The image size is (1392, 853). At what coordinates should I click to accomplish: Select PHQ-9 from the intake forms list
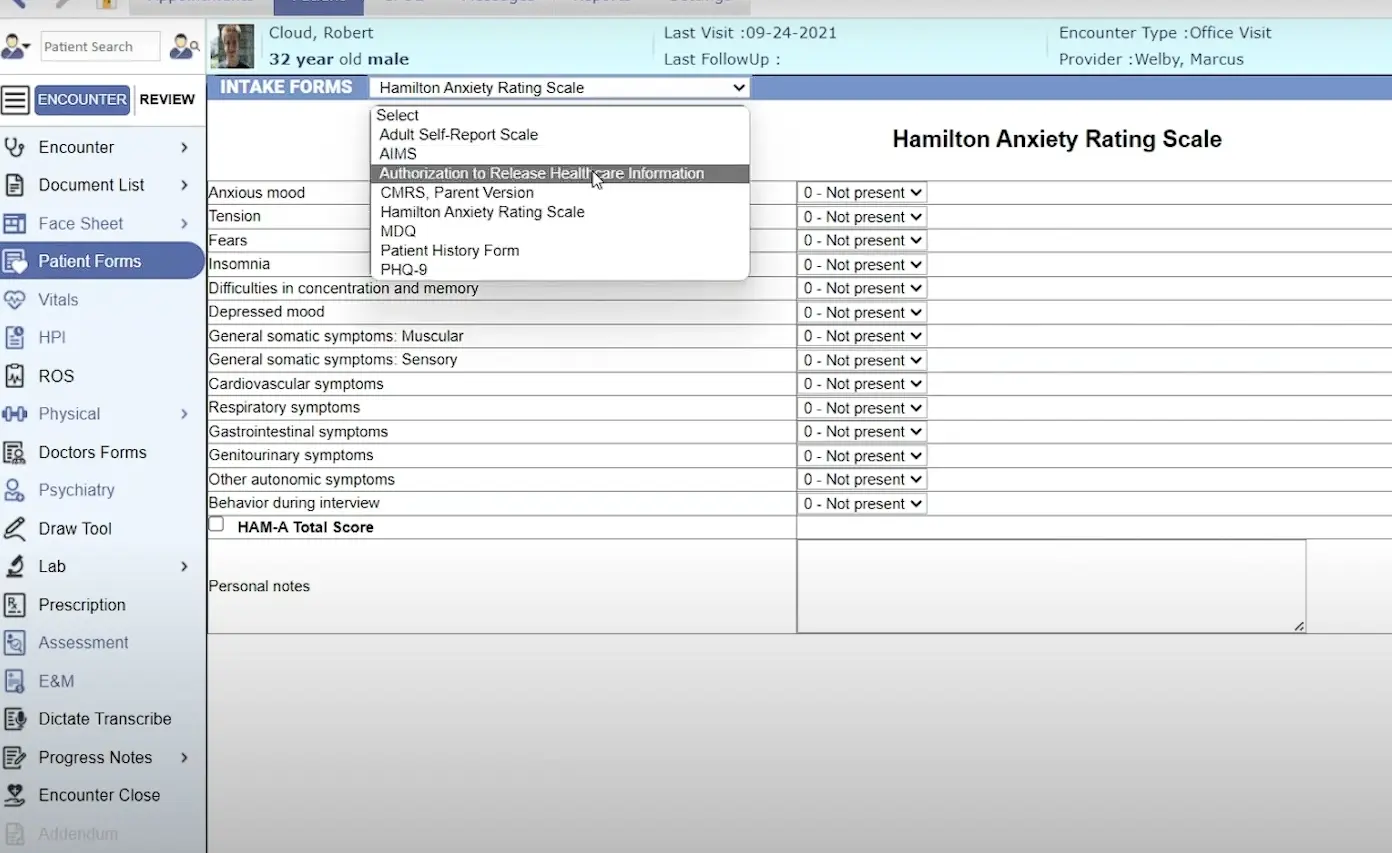click(404, 269)
